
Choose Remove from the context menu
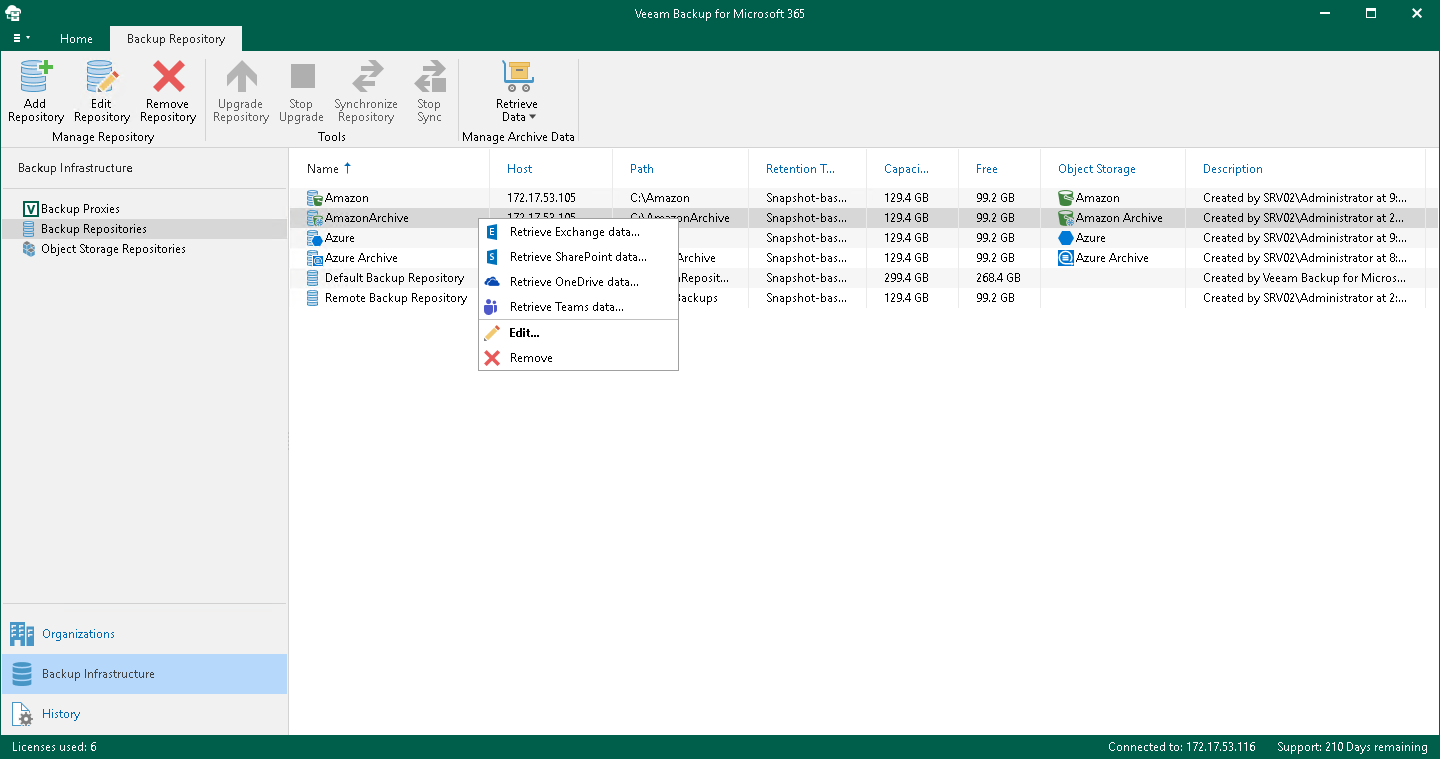click(578, 358)
